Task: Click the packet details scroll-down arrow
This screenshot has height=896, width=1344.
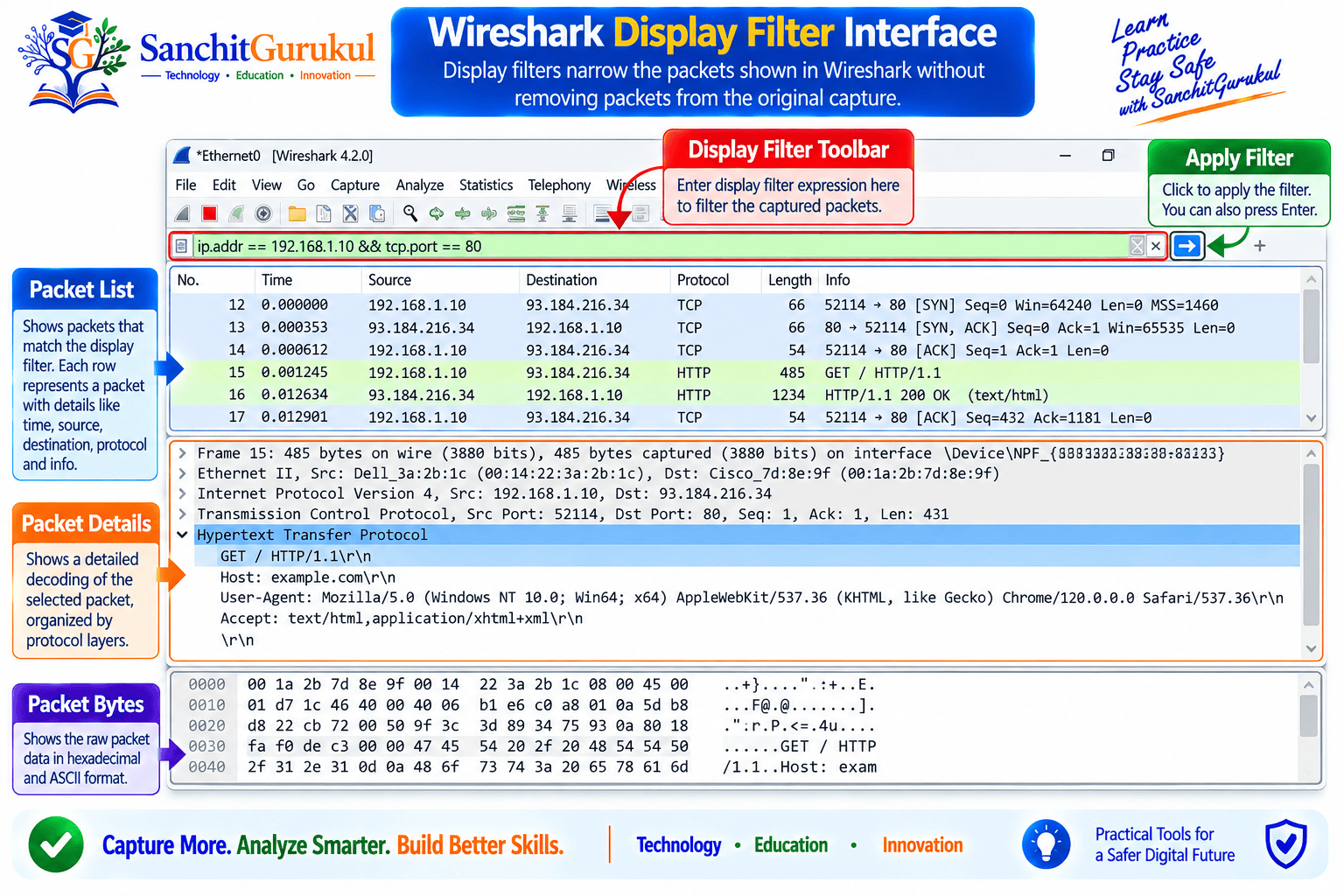Action: (x=1311, y=648)
